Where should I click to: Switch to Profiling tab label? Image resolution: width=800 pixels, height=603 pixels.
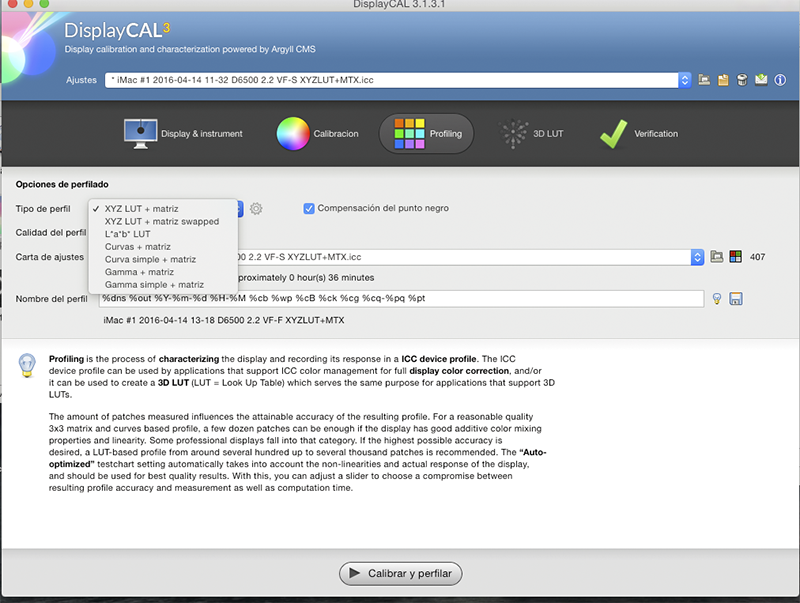[445, 134]
